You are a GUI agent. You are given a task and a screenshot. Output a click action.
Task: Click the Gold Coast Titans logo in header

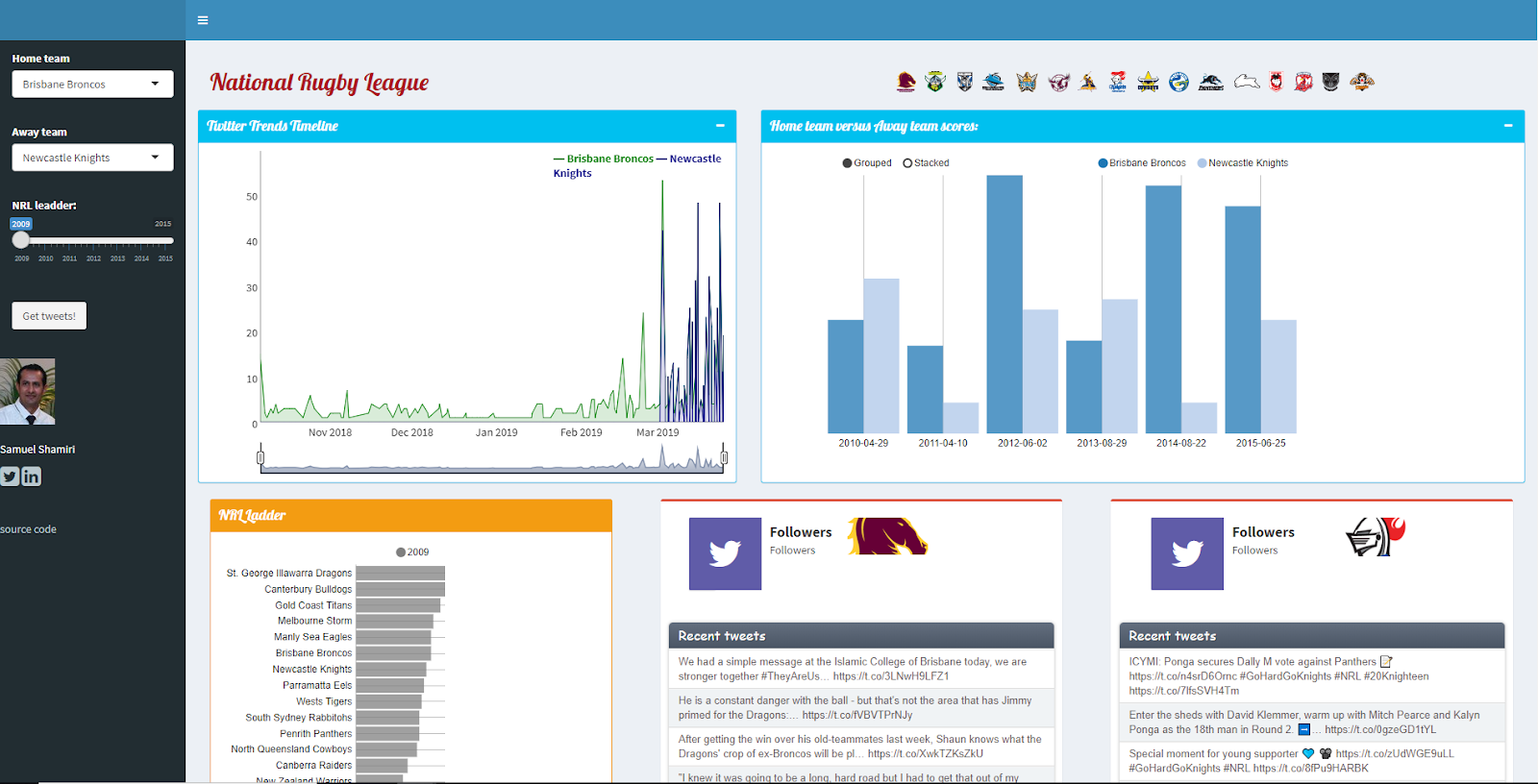coord(1027,82)
